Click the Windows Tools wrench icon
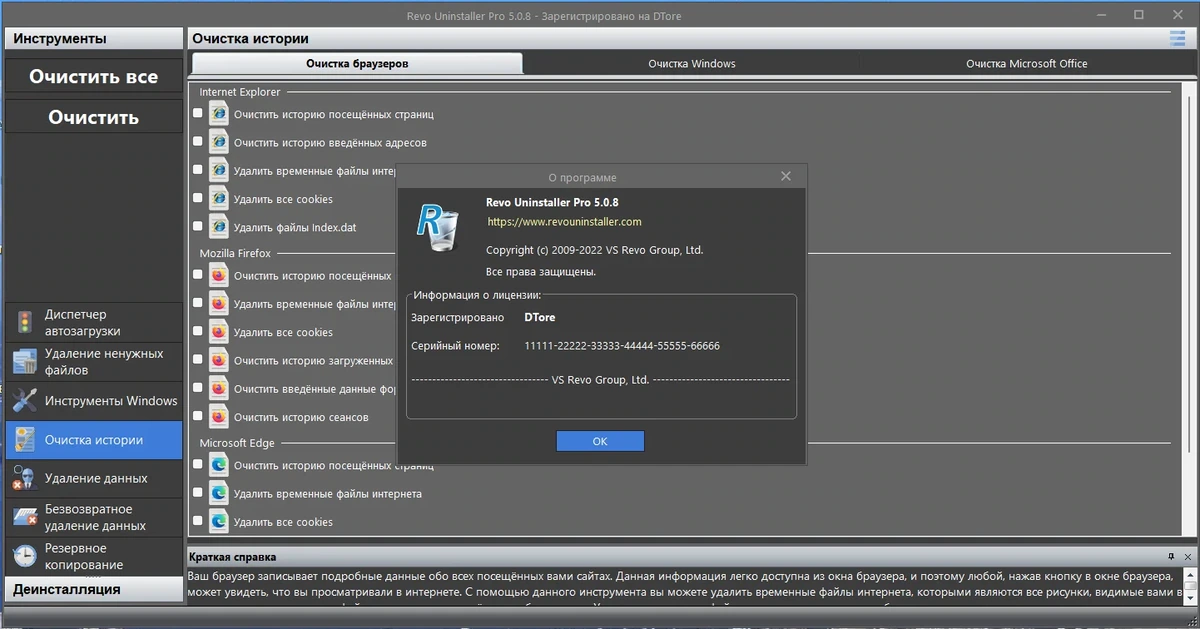This screenshot has width=1200, height=629. [x=24, y=401]
